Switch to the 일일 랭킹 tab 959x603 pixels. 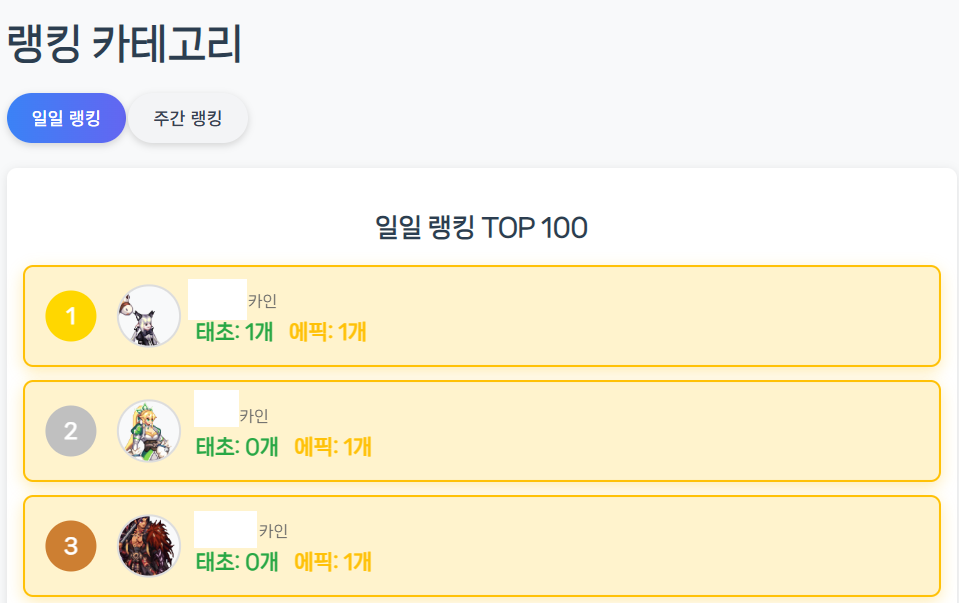[x=66, y=118]
